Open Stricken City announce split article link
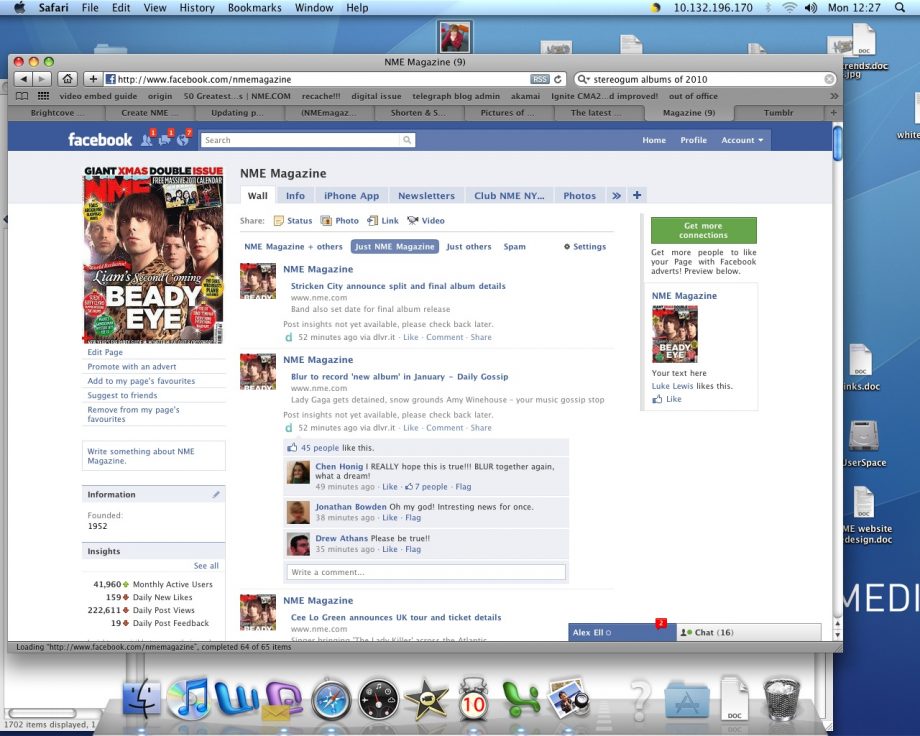The image size is (920, 736). point(398,286)
